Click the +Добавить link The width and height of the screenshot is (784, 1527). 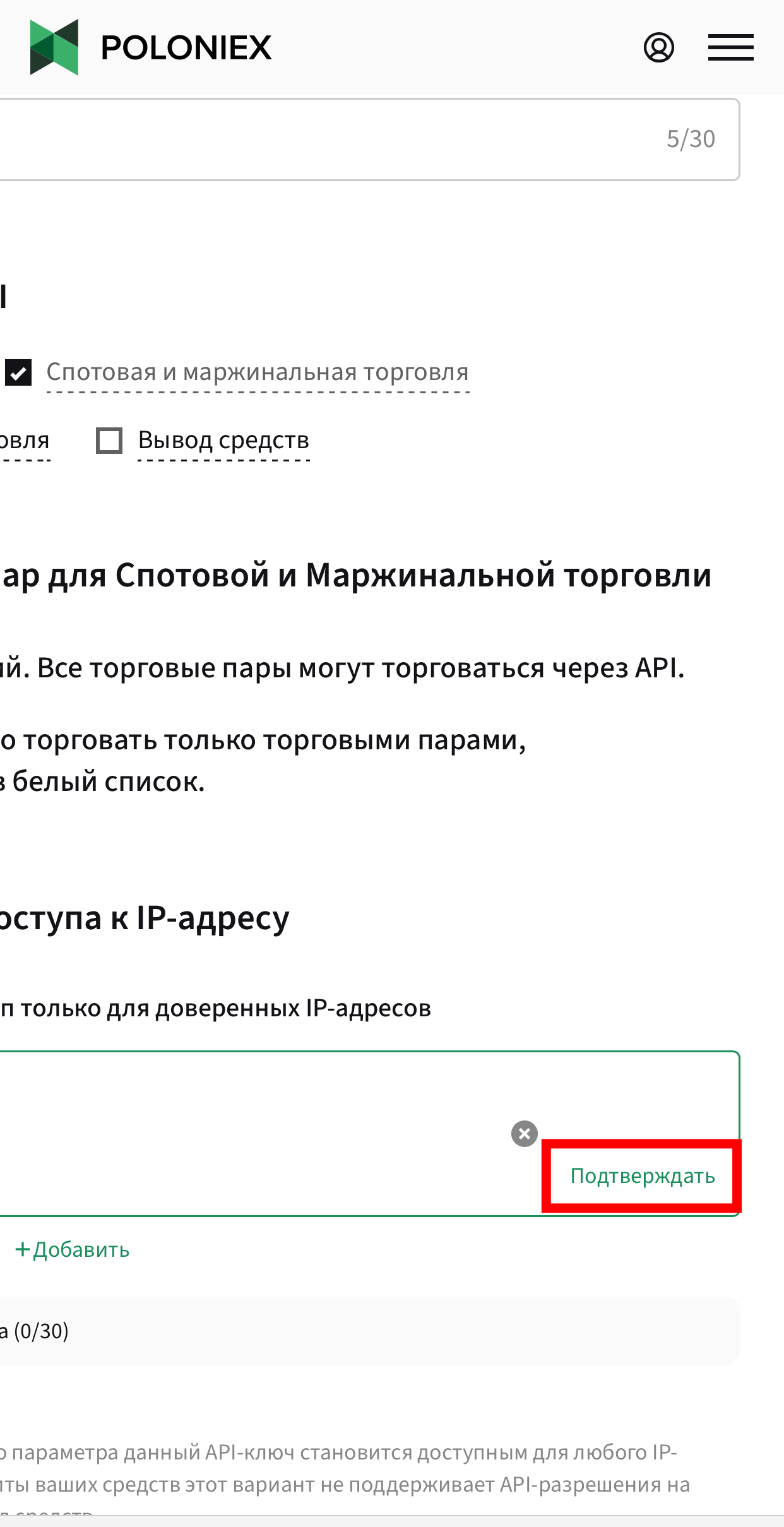pyautogui.click(x=72, y=1249)
